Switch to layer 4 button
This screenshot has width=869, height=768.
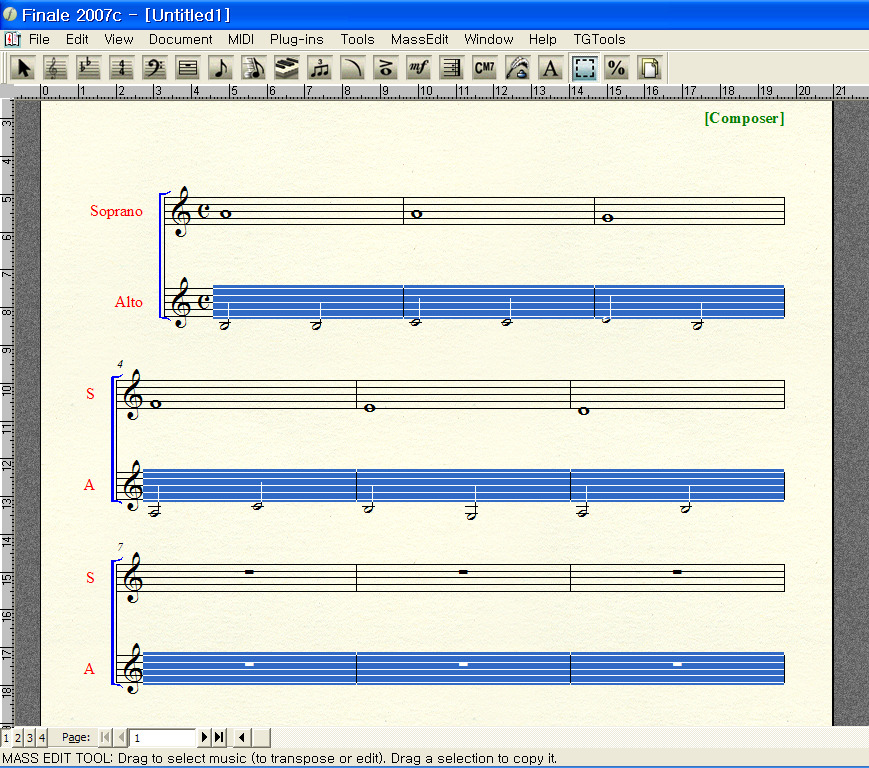click(42, 738)
